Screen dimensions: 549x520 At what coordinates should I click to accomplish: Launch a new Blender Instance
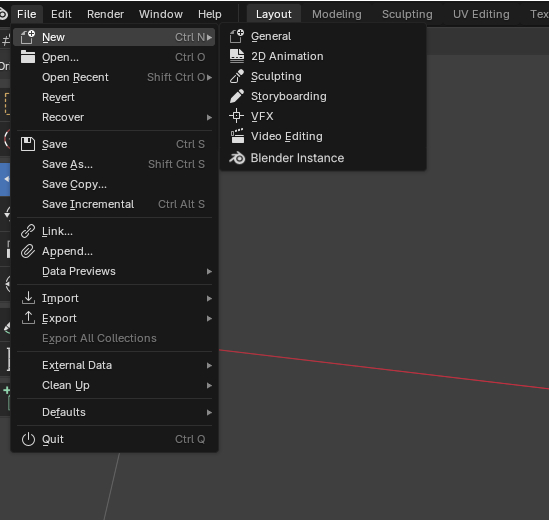323,158
